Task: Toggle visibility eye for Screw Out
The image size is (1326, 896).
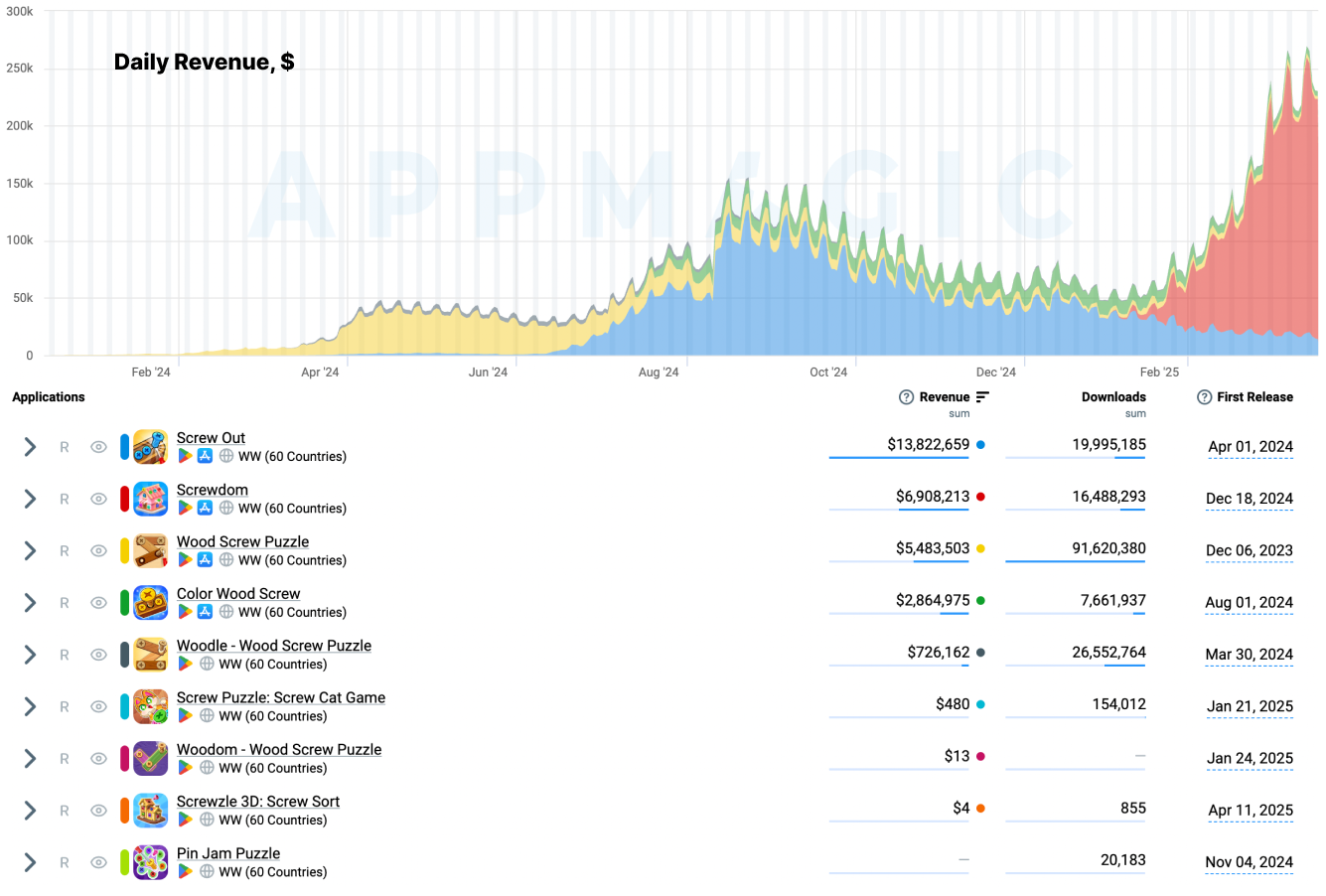Action: (x=98, y=447)
